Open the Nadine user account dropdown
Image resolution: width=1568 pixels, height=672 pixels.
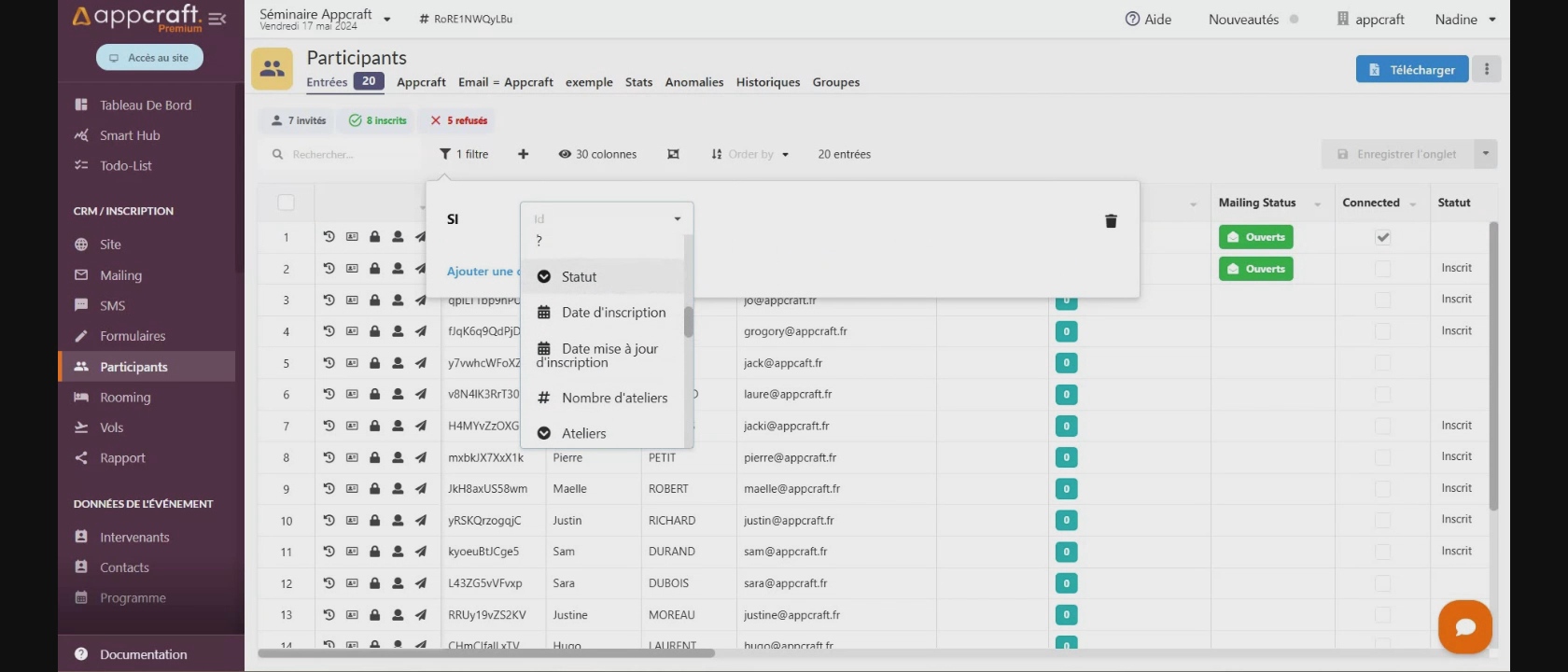point(1464,19)
